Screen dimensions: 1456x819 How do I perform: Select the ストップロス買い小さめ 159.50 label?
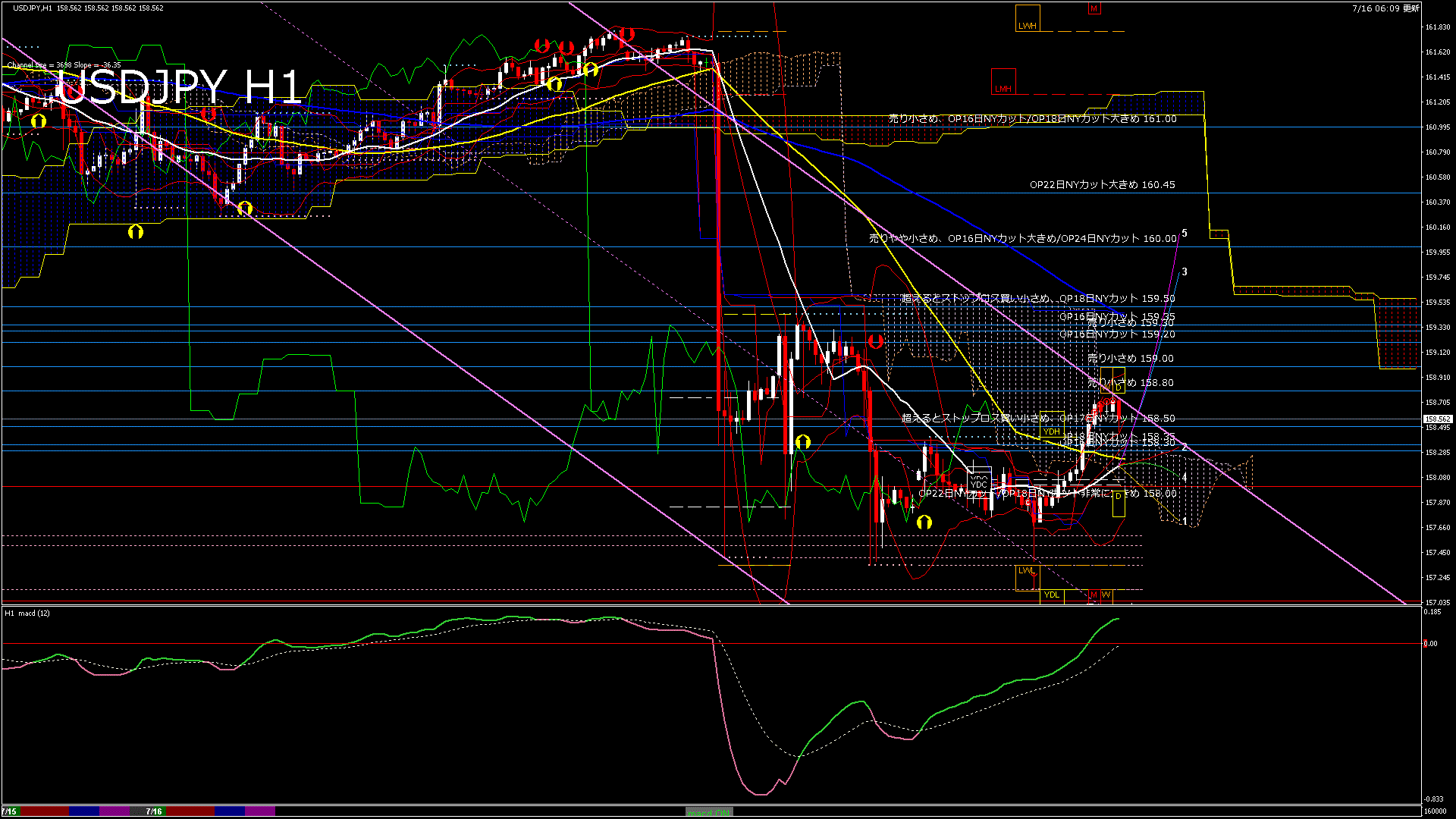[x=1038, y=299]
